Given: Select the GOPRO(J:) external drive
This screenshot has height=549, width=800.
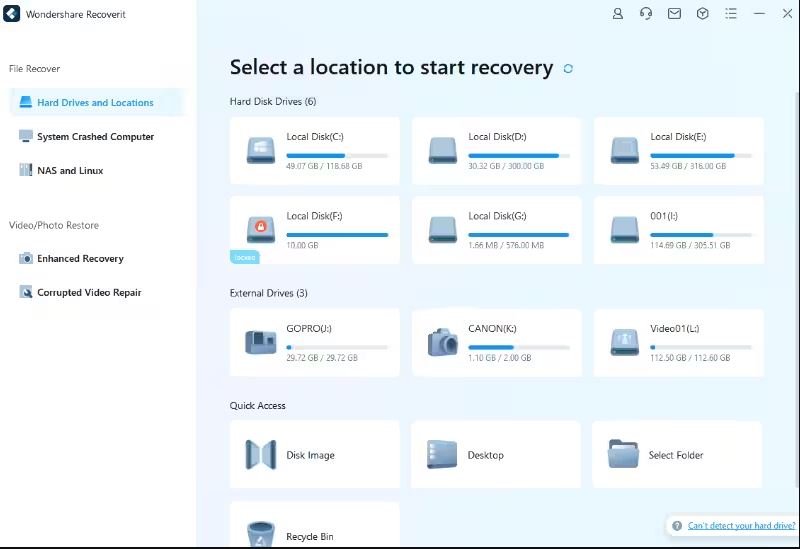Looking at the screenshot, I should [314, 342].
